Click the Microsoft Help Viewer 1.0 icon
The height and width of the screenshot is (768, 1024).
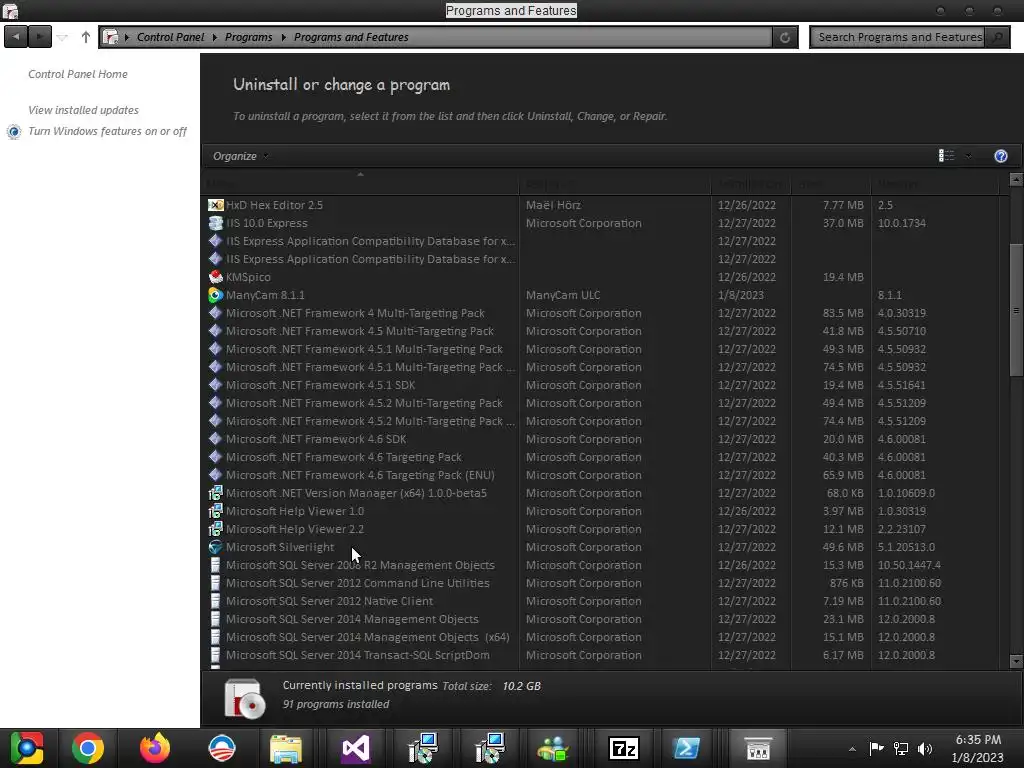coord(216,511)
